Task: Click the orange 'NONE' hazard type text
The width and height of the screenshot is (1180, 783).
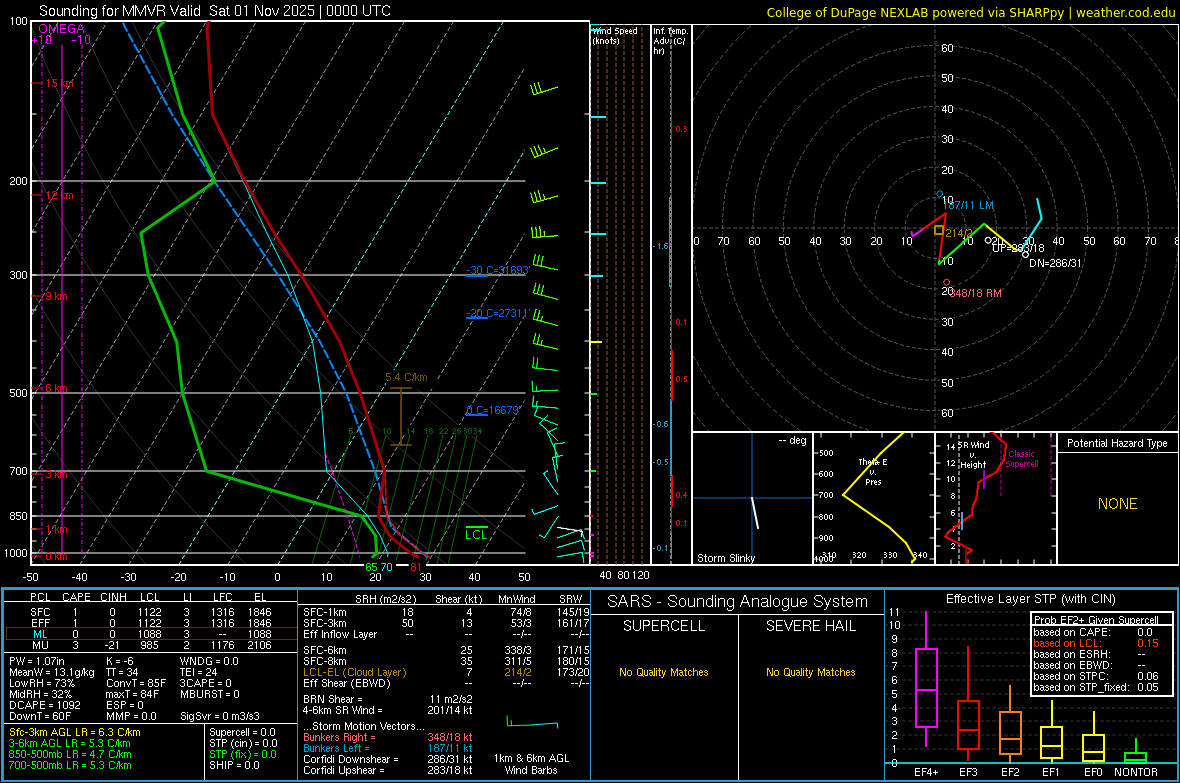Action: (1117, 504)
